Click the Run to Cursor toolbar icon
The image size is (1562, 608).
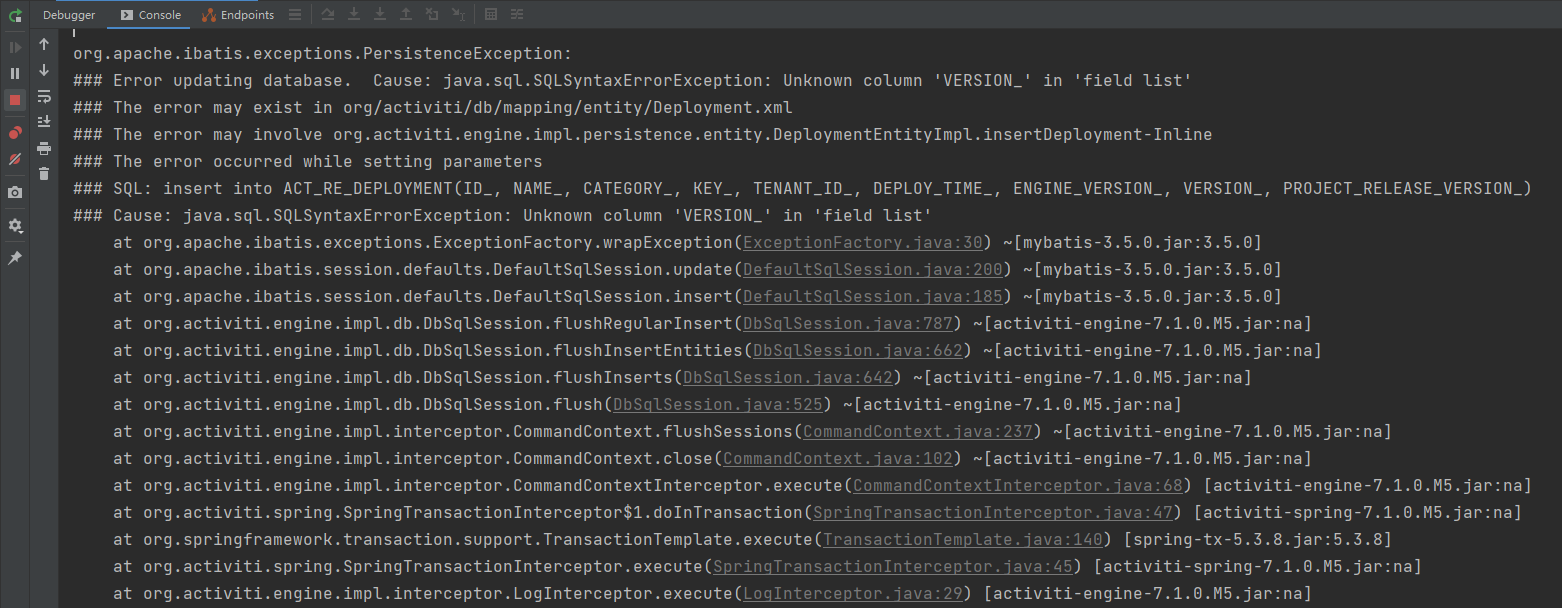click(457, 15)
